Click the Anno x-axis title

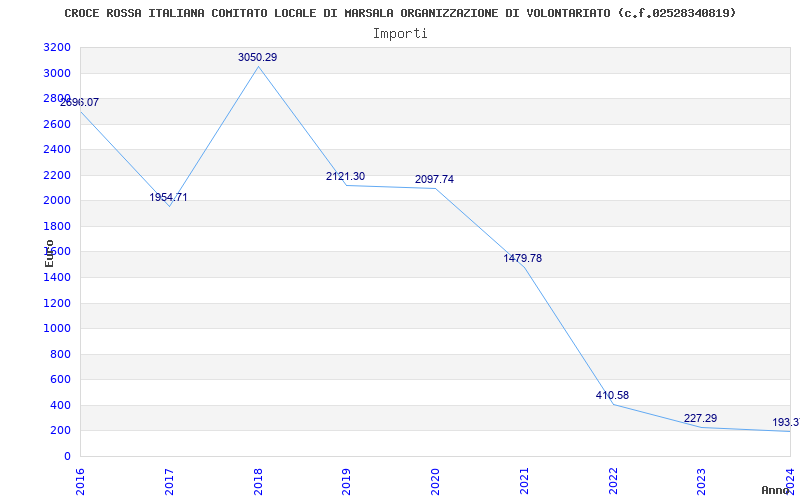tap(776, 490)
